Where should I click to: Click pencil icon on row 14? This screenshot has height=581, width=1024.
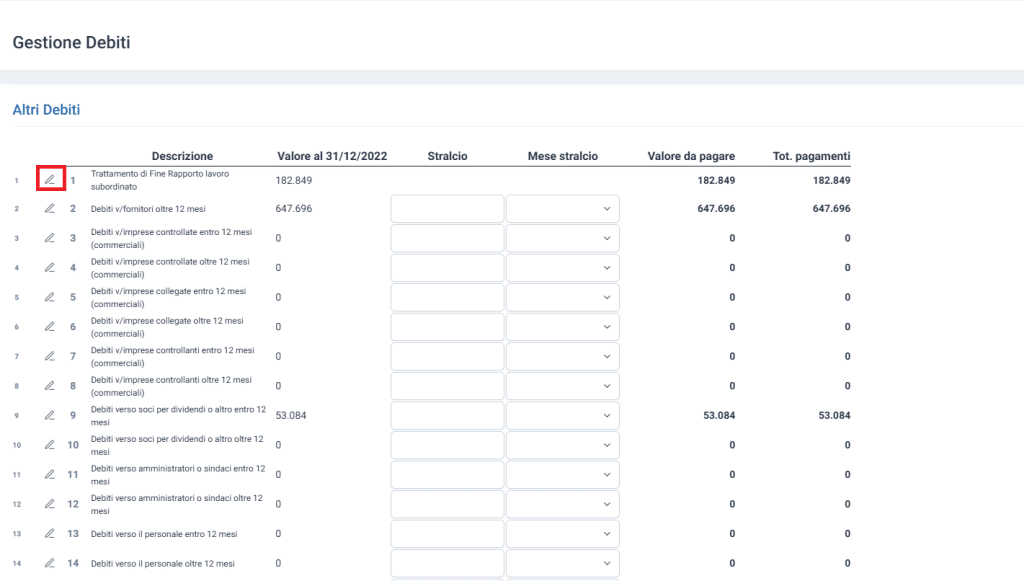[x=49, y=563]
